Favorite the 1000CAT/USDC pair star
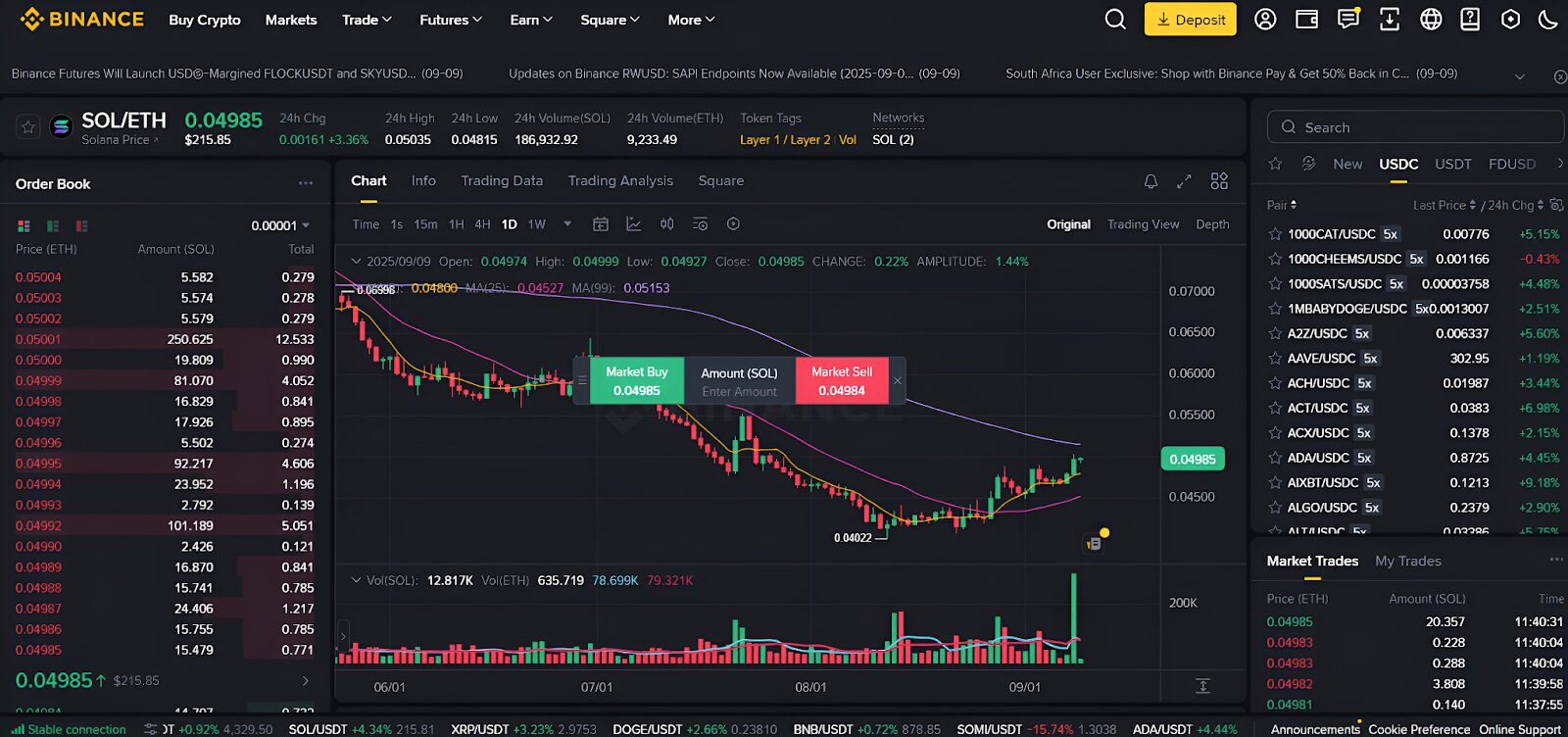The width and height of the screenshot is (1568, 737). [x=1275, y=234]
